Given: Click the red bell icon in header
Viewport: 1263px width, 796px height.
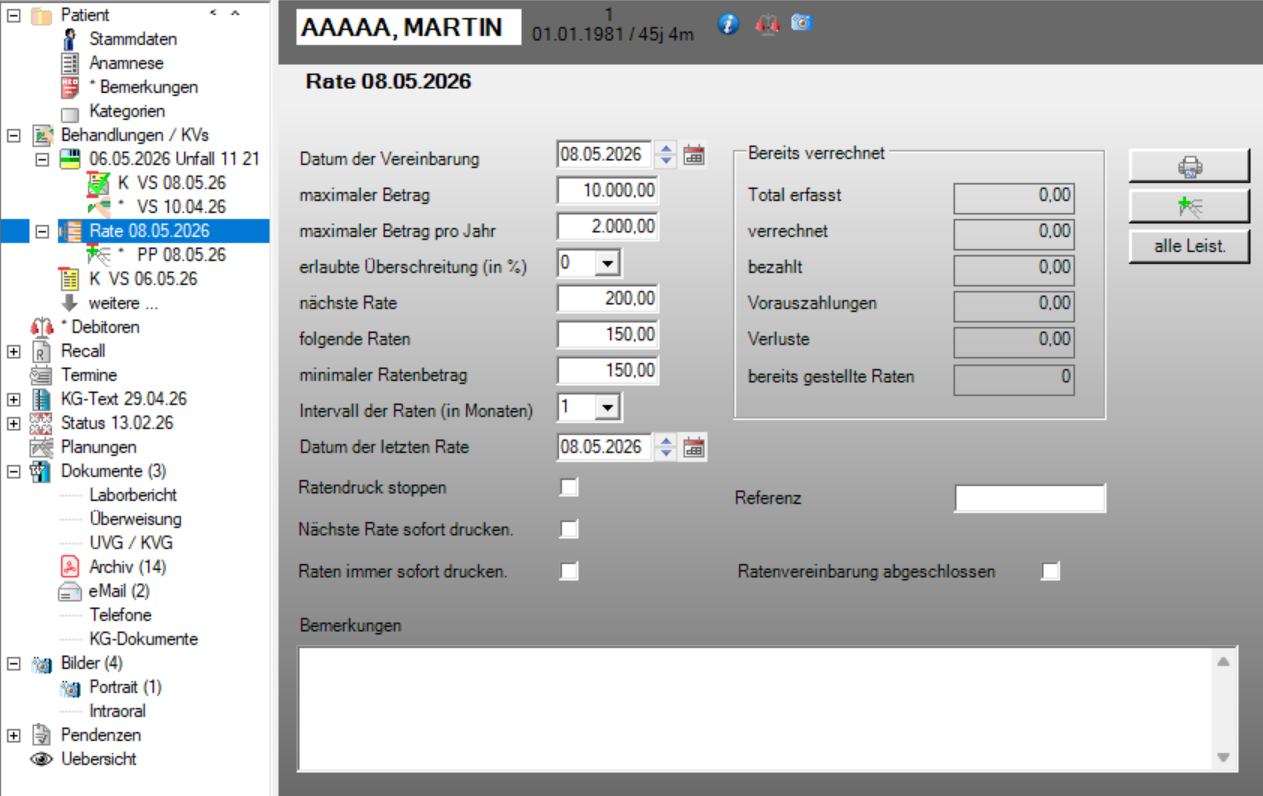Looking at the screenshot, I should (x=766, y=24).
